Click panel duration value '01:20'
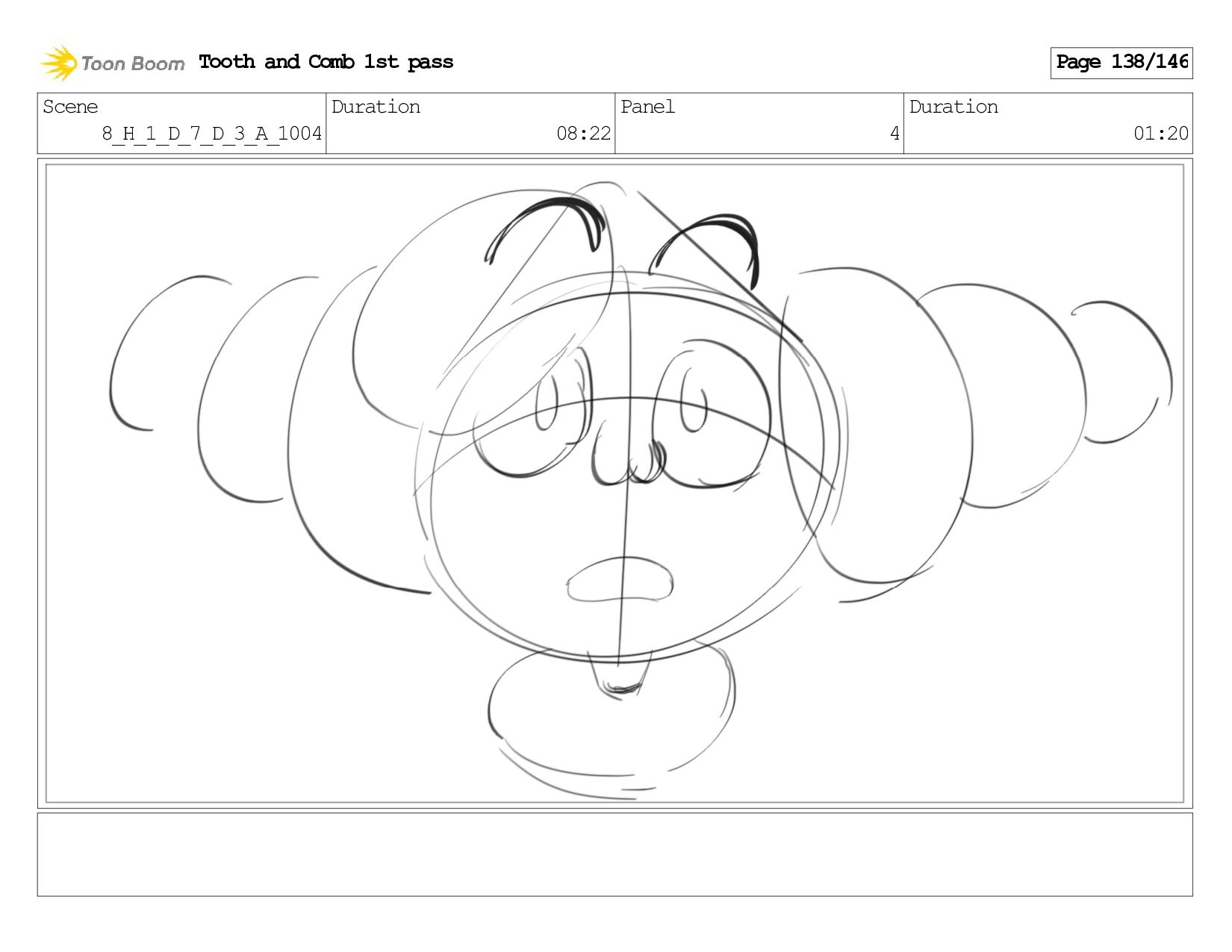Screen dimensions: 1232x952 point(1160,134)
